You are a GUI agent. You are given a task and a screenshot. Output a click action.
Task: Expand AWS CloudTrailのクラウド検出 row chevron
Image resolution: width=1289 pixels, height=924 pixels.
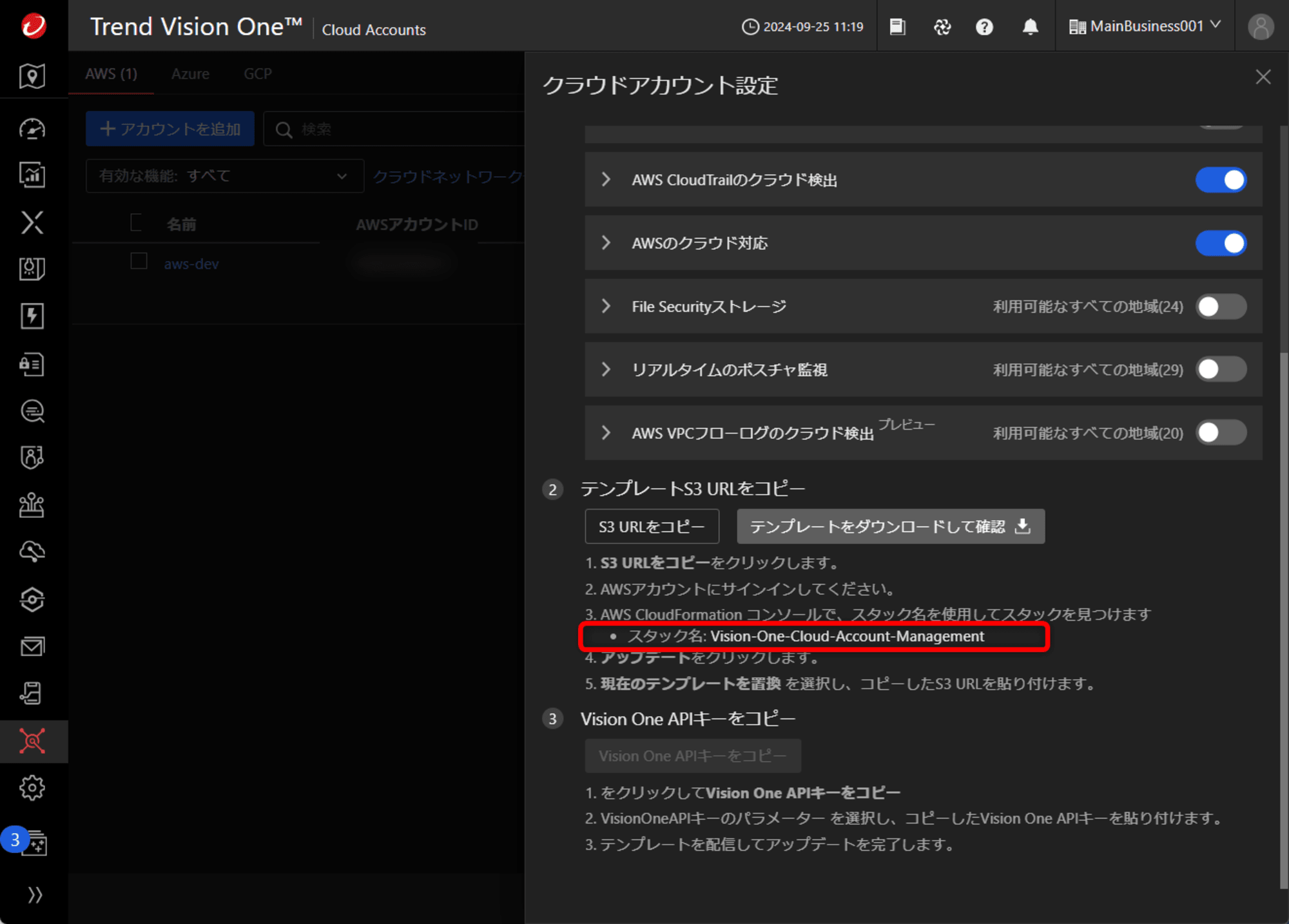(x=606, y=179)
